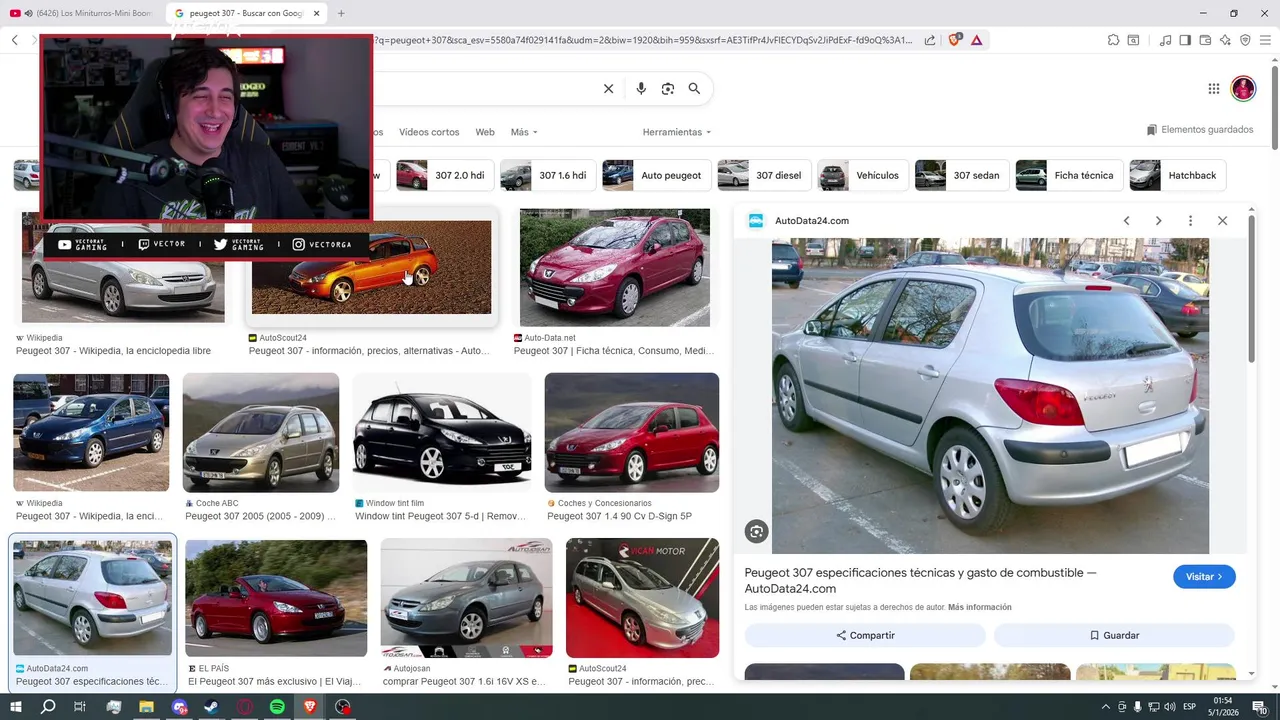Image resolution: width=1280 pixels, height=720 pixels.
Task: Go back with the browser back arrow
Action: [x=15, y=40]
